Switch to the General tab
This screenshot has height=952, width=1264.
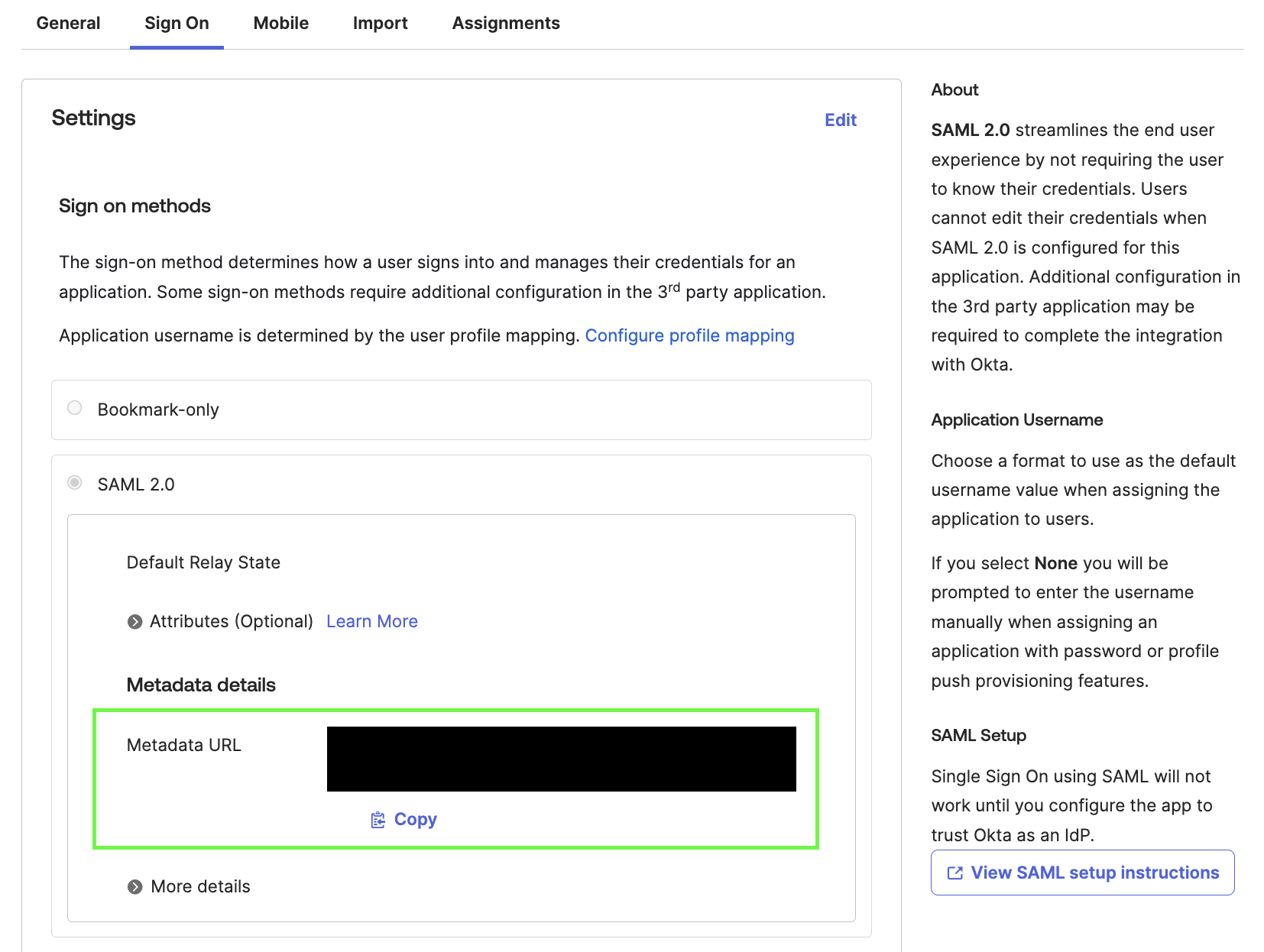[x=68, y=23]
